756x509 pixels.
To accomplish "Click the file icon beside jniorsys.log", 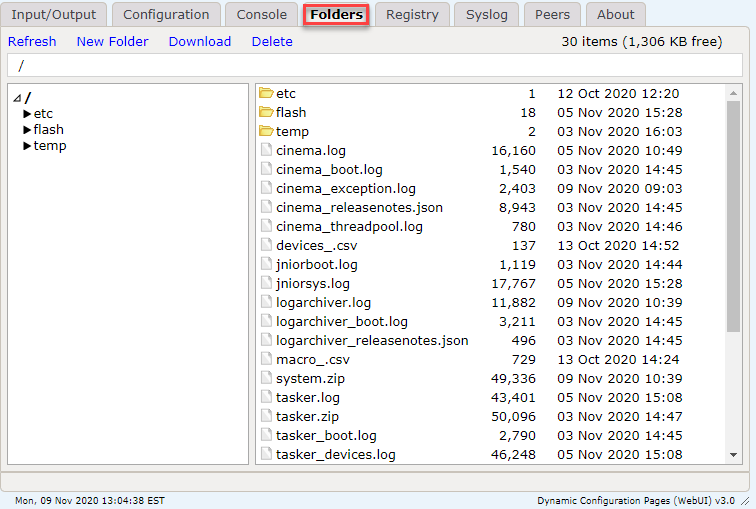I will (x=266, y=283).
